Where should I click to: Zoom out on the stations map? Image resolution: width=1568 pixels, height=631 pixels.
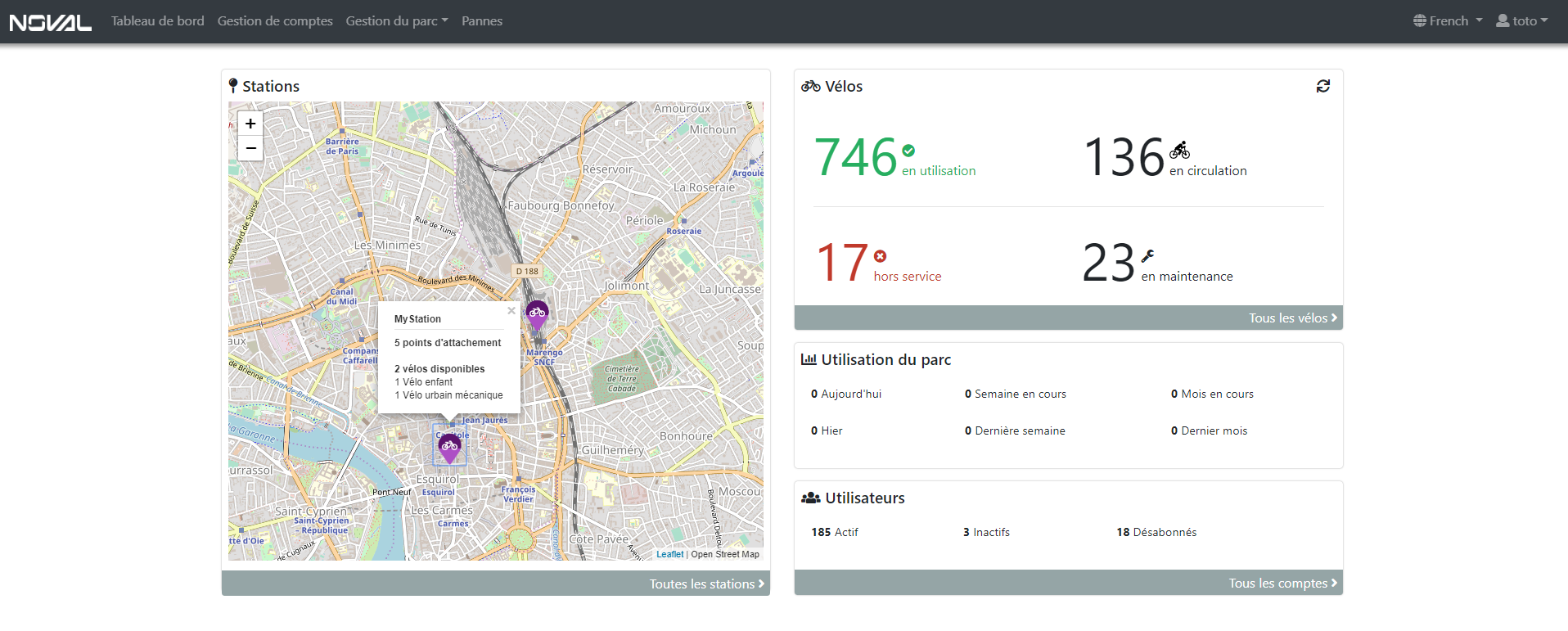coord(250,148)
